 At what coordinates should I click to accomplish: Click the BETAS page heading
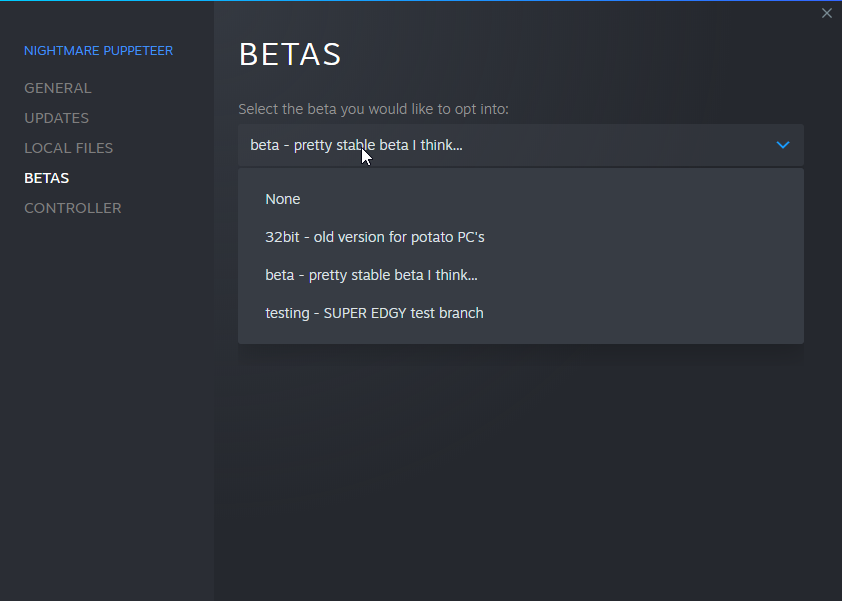click(290, 55)
